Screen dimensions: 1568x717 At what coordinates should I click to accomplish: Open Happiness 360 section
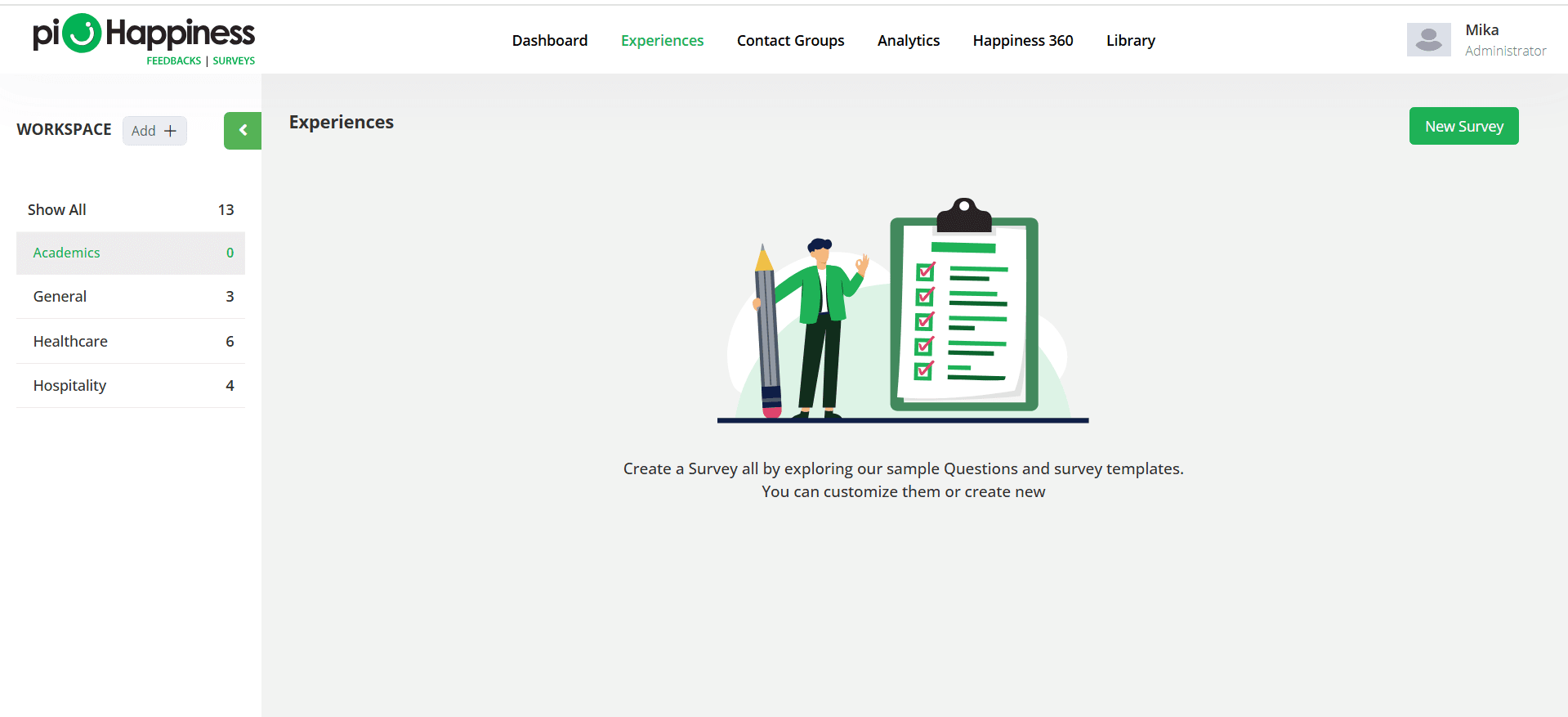point(1022,41)
